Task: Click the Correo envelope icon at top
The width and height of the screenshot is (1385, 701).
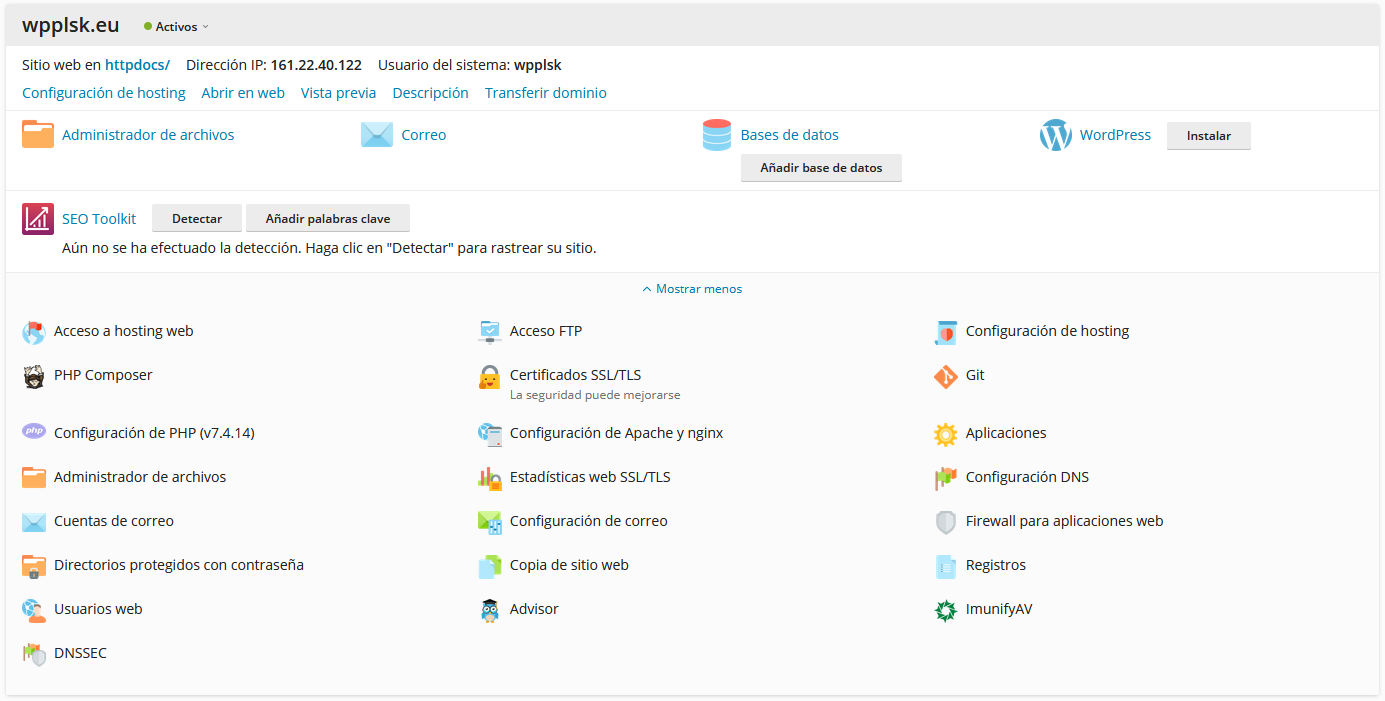Action: [377, 134]
